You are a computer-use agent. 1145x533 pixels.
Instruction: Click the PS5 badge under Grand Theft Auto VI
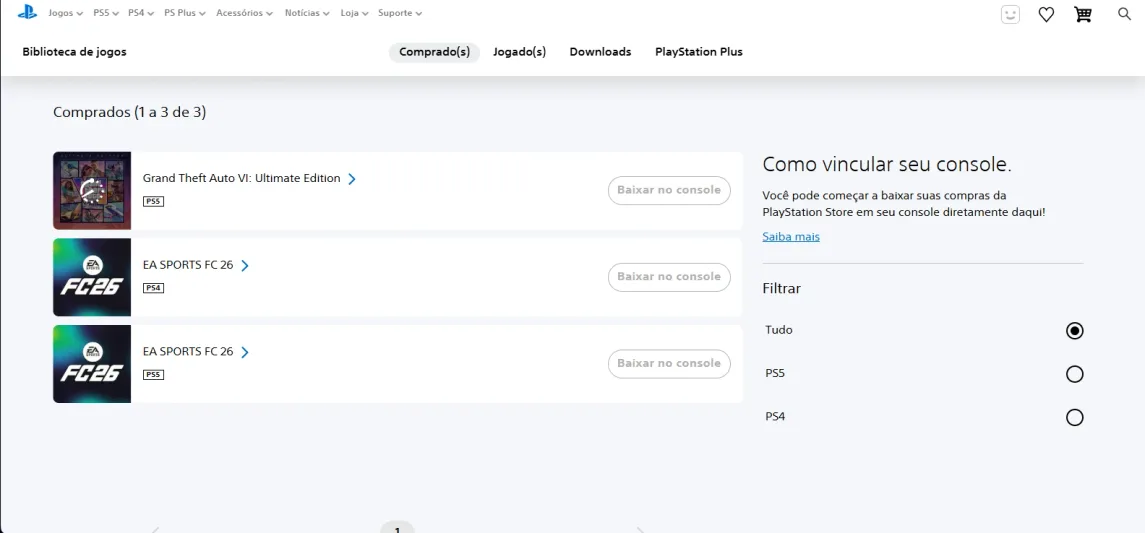(x=153, y=201)
